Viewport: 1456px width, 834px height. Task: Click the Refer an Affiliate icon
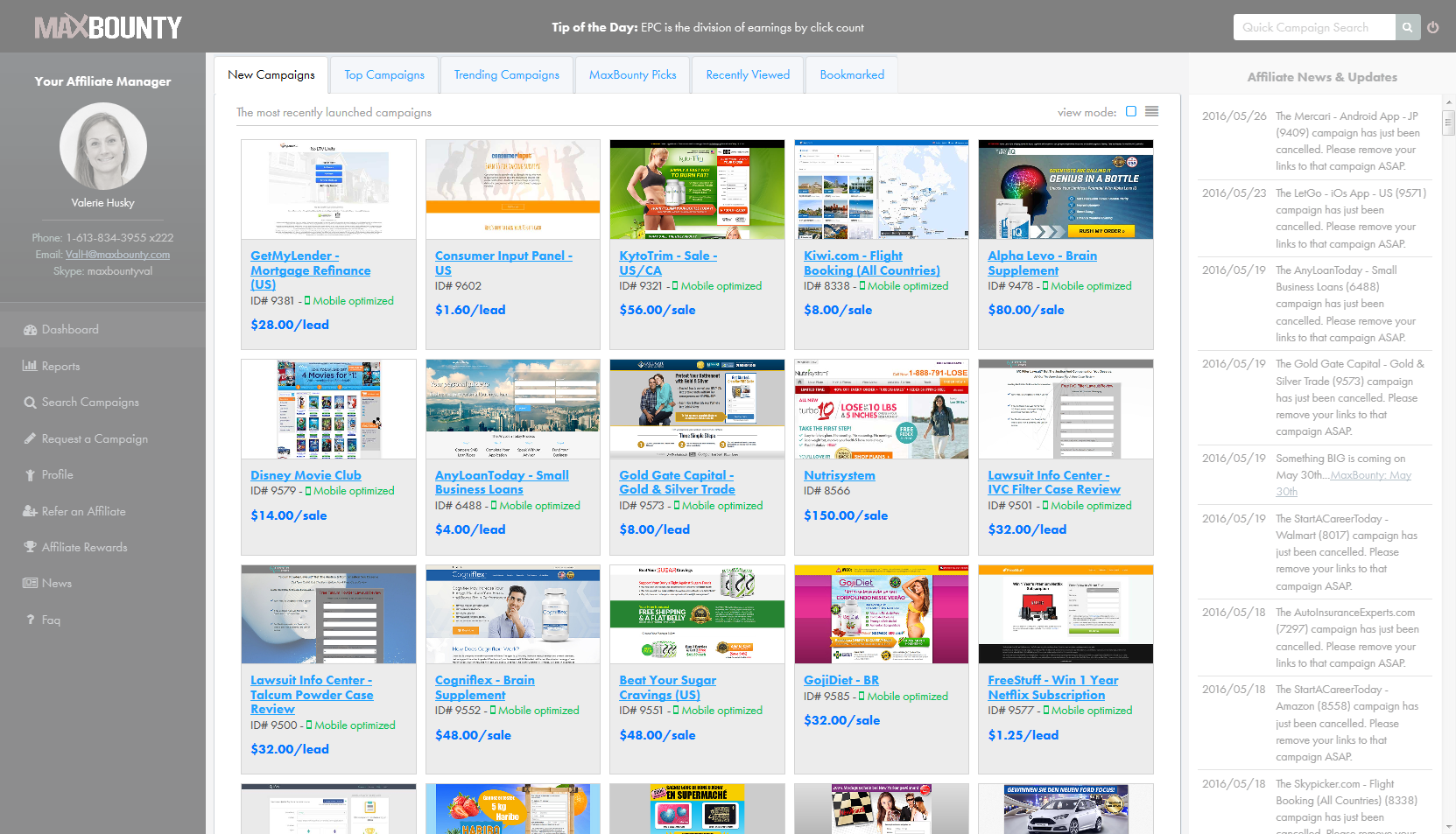point(30,511)
